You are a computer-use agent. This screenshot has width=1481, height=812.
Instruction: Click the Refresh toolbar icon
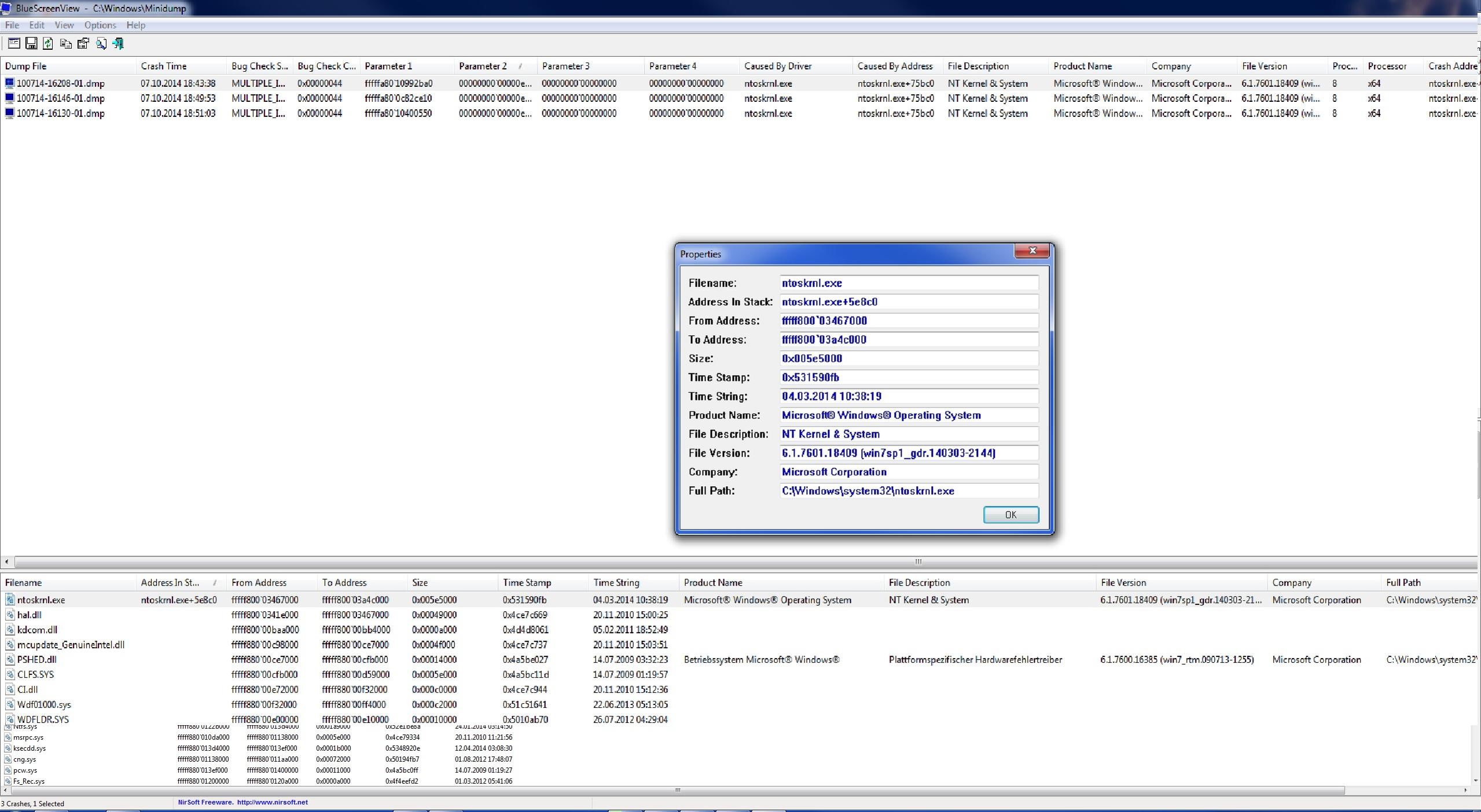pos(48,43)
